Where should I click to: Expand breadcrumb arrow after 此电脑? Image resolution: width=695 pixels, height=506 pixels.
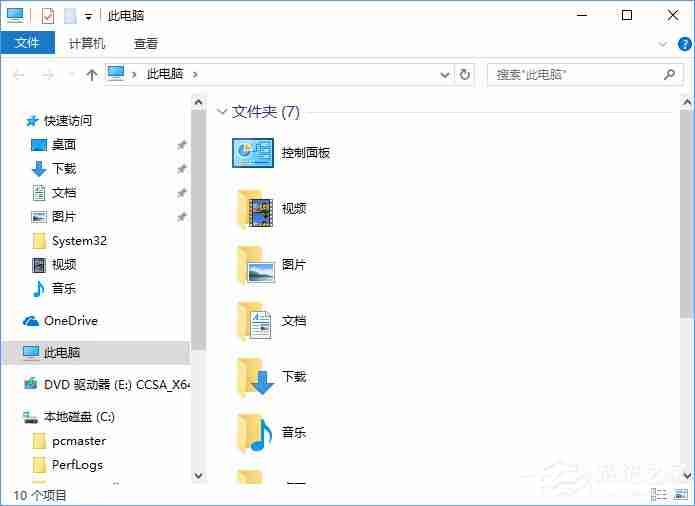[x=195, y=74]
